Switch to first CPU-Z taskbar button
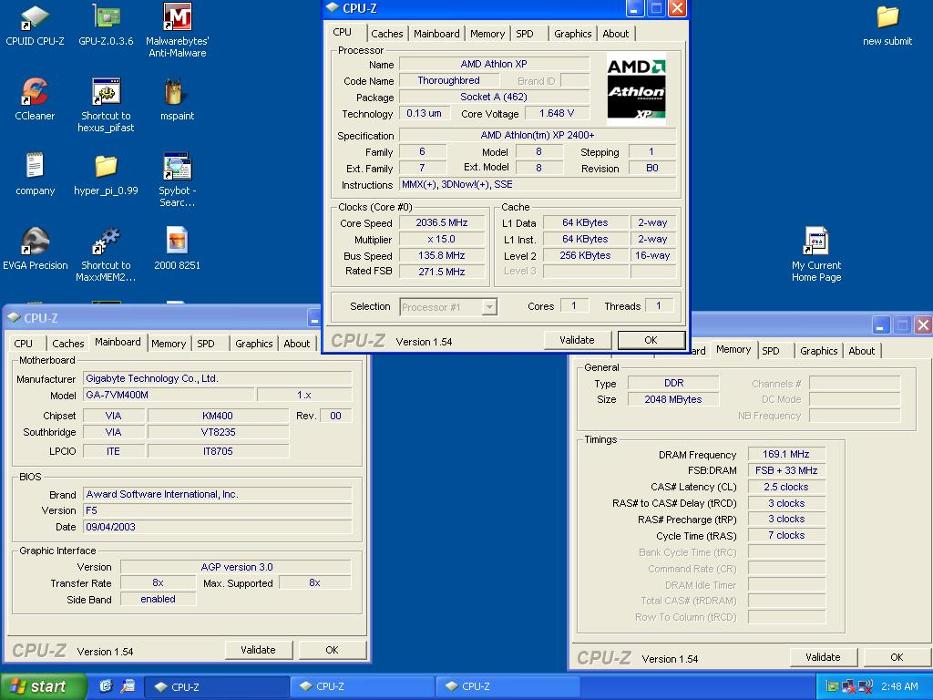The image size is (933, 700). click(217, 687)
